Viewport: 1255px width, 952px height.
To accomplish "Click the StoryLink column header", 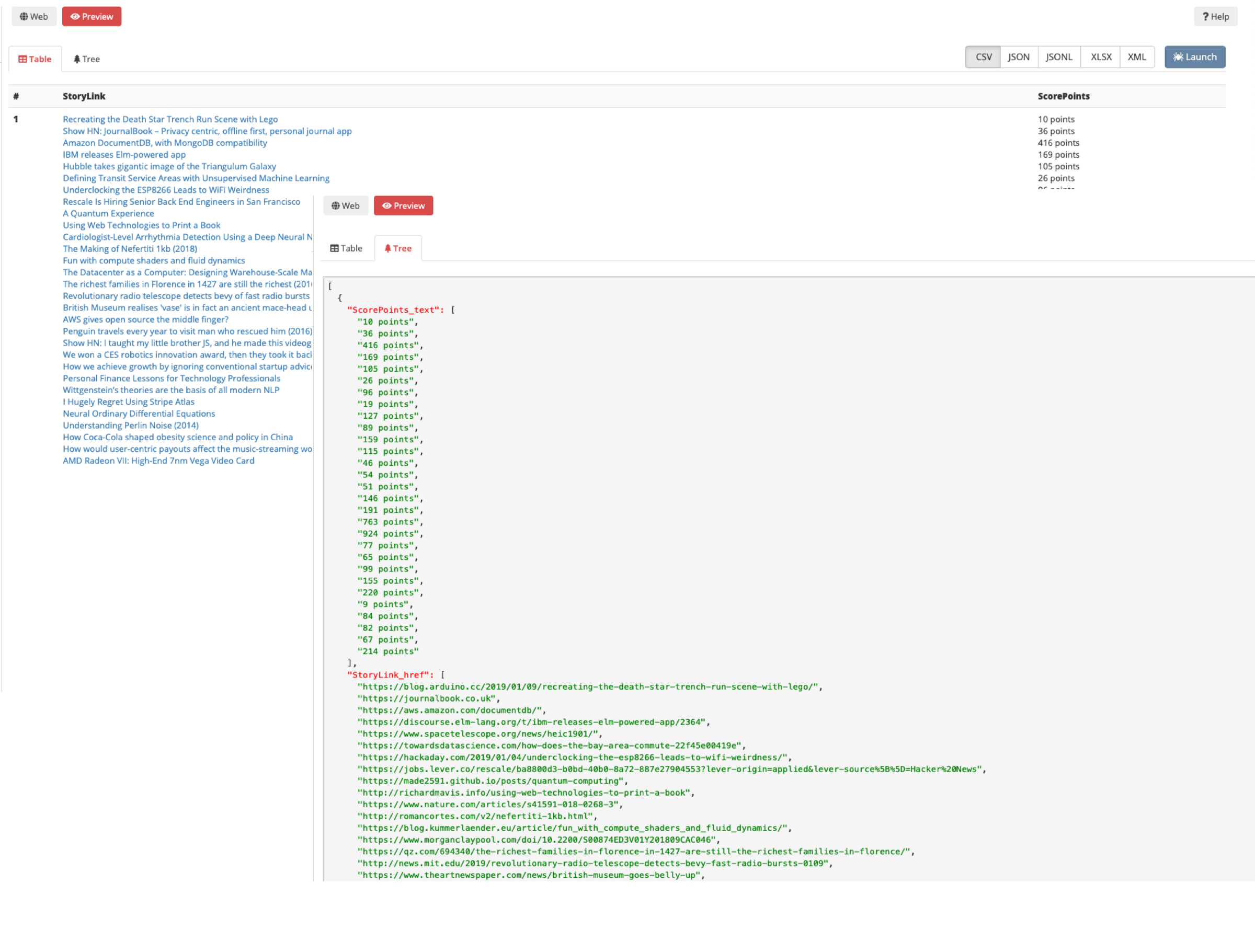I will (x=84, y=96).
